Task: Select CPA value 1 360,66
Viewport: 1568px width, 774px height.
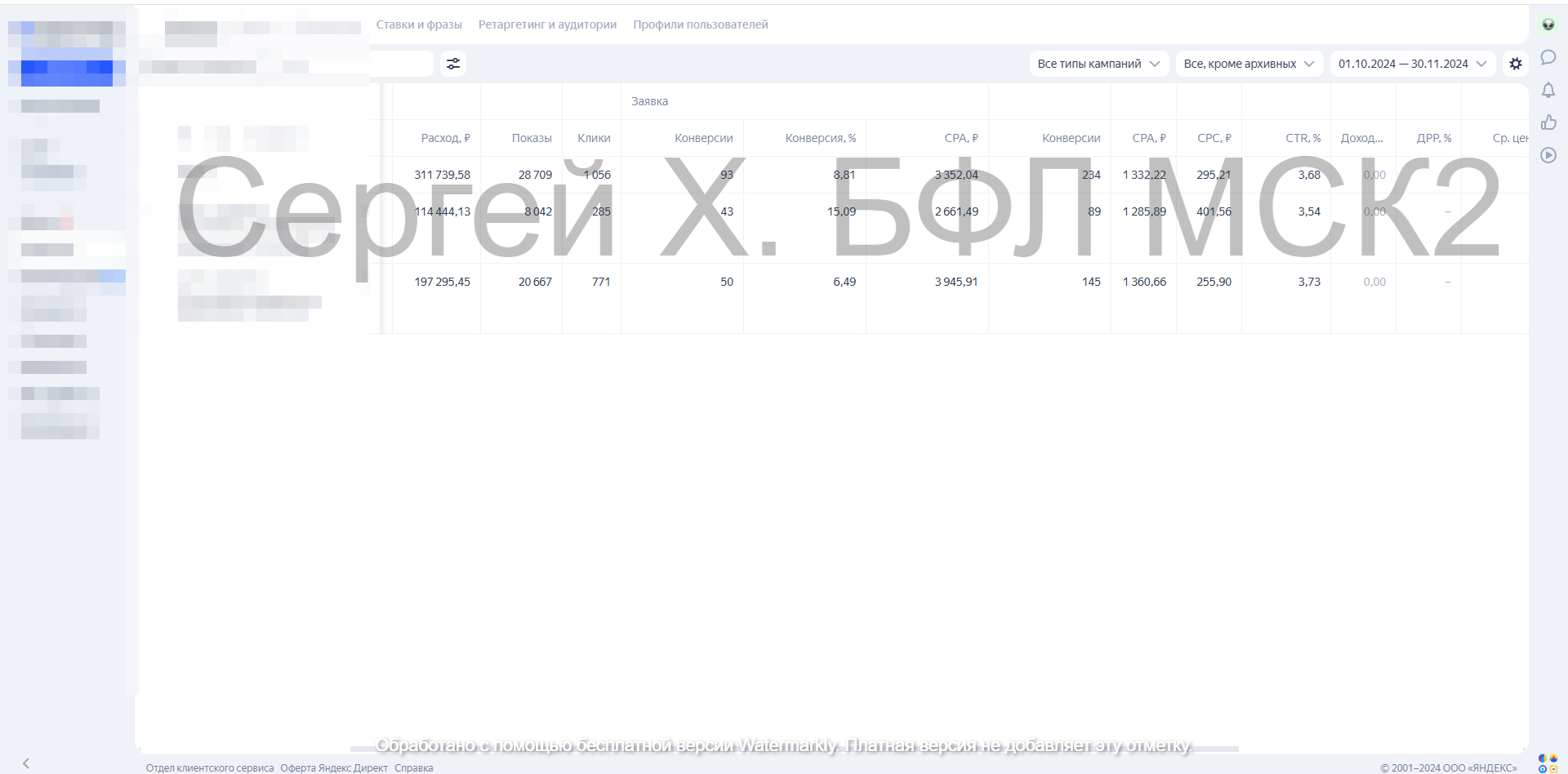Action: [1144, 282]
